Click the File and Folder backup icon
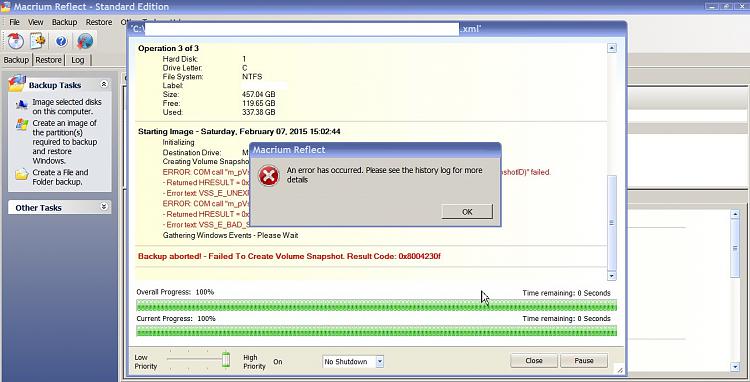The height and width of the screenshot is (382, 750). 22,174
